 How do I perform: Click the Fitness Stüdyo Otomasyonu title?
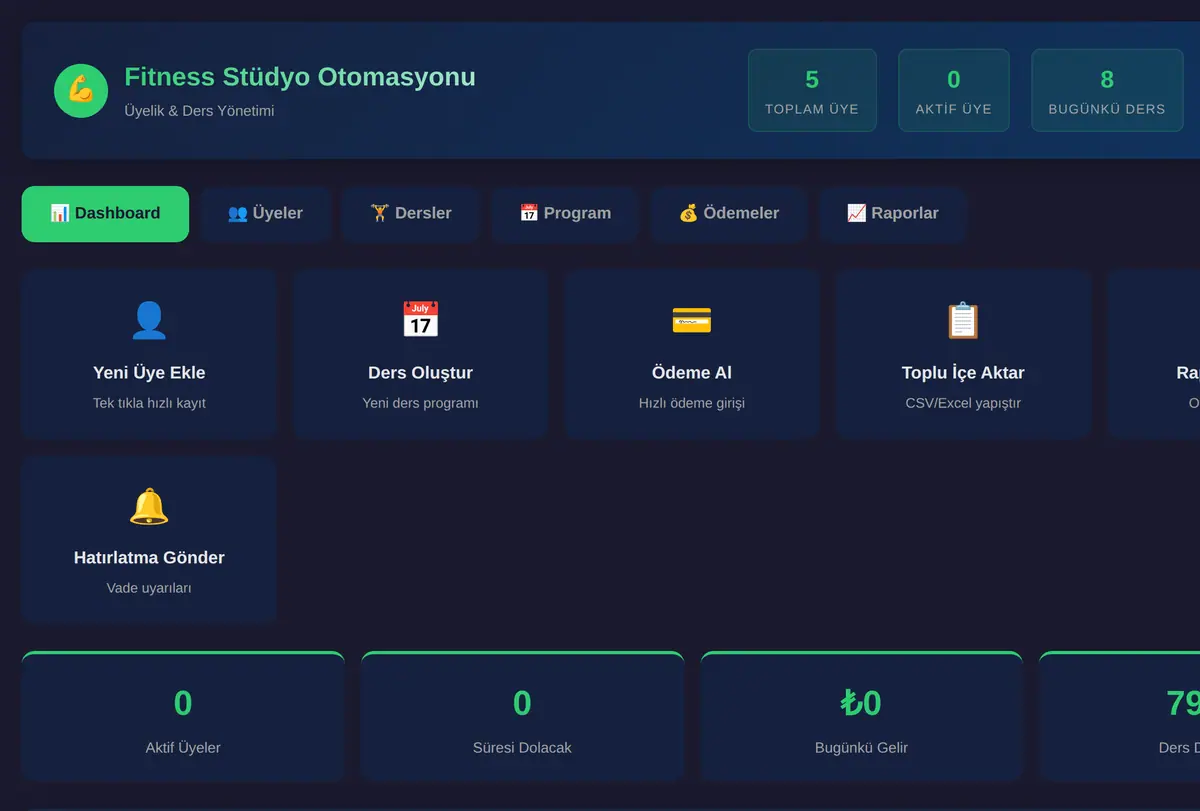click(x=300, y=77)
